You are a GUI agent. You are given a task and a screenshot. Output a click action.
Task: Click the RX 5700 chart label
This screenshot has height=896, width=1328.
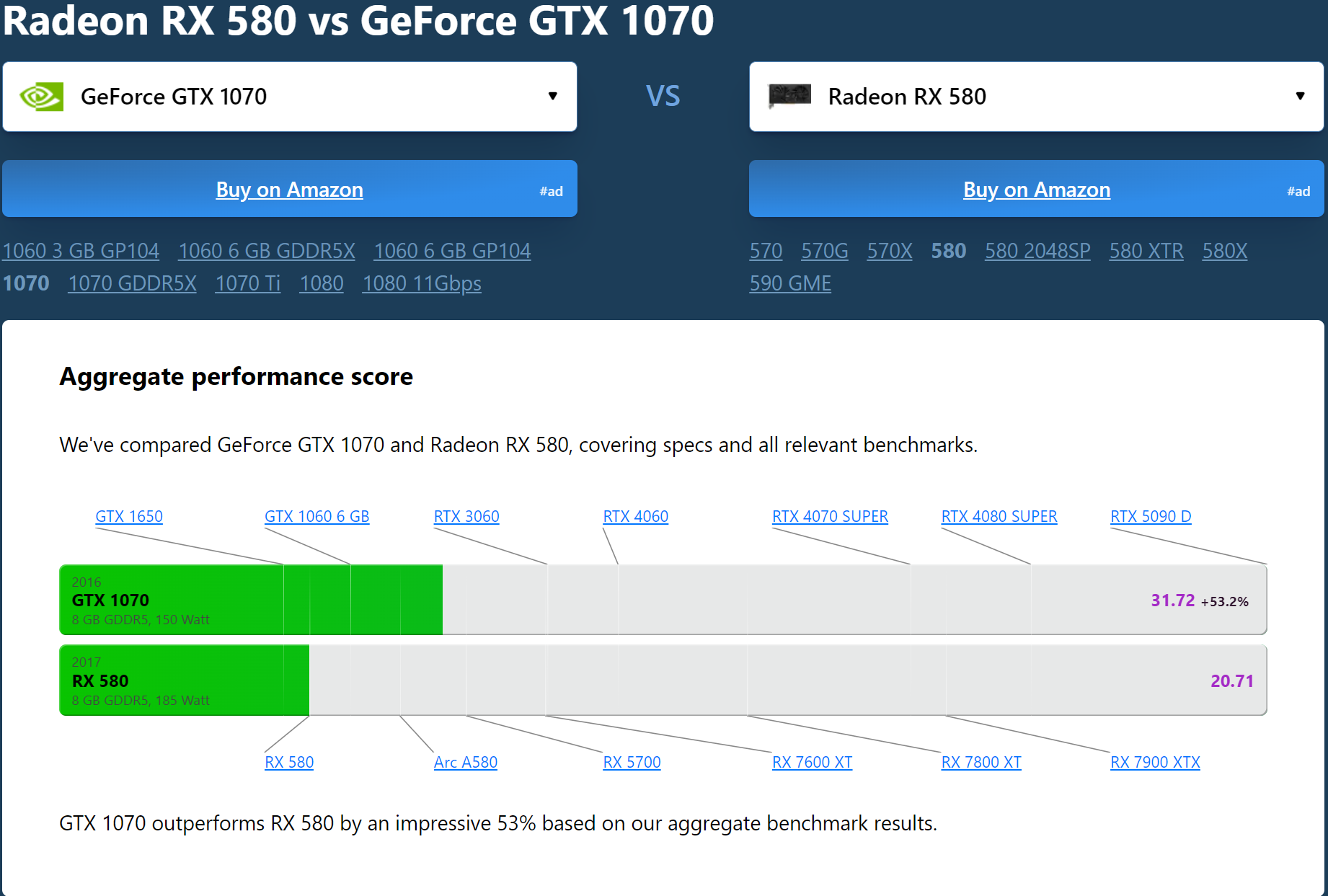(632, 763)
